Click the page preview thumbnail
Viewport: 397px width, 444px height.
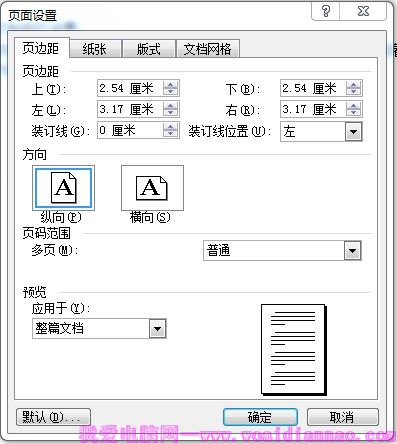[293, 349]
